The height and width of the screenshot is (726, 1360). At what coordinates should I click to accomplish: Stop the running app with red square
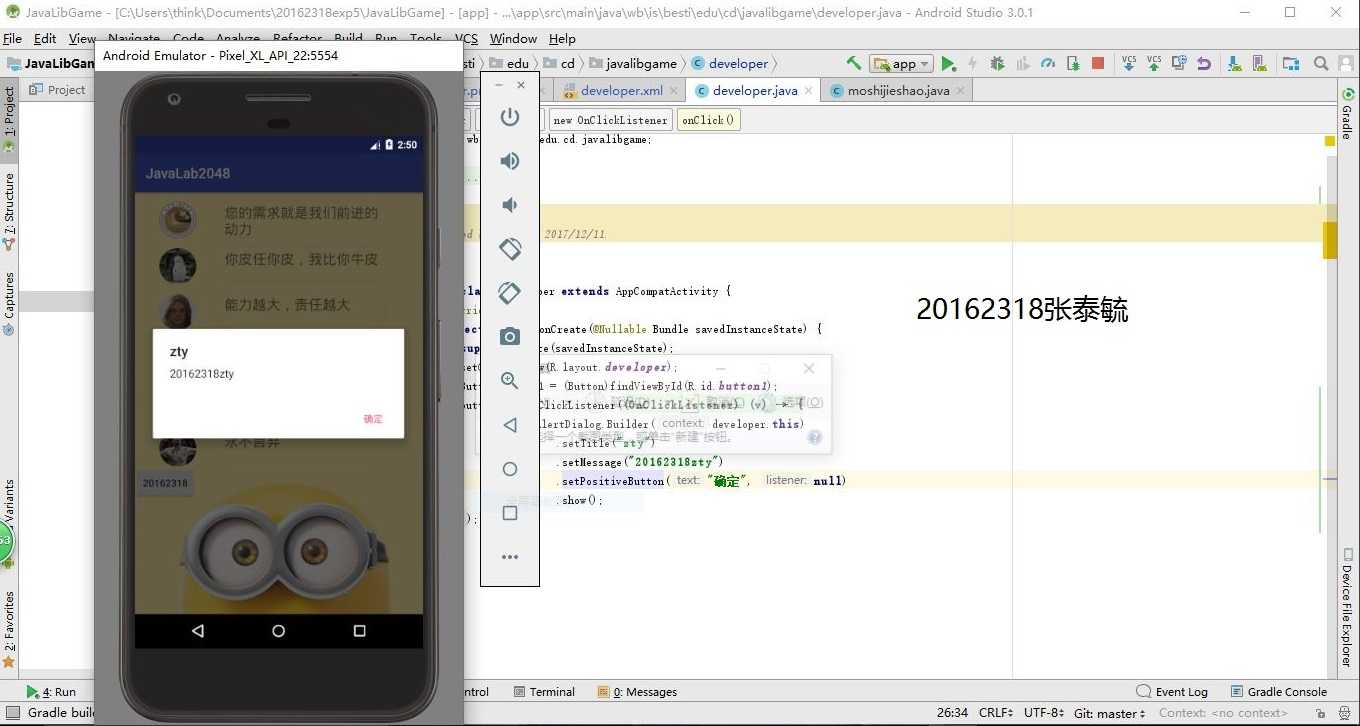pyautogui.click(x=1098, y=63)
